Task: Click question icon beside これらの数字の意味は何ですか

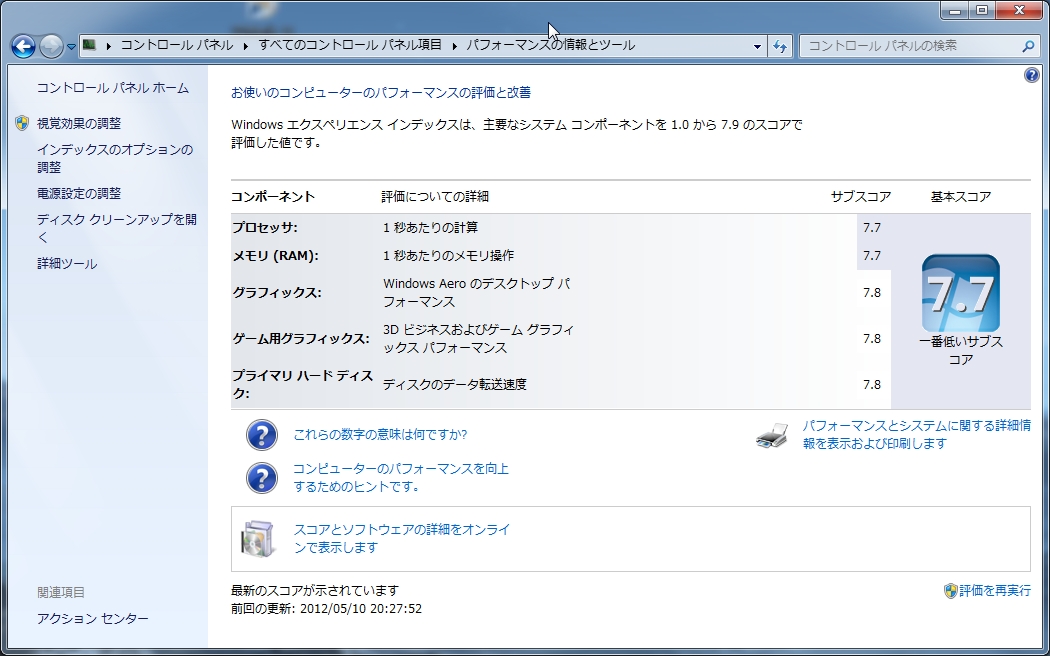Action: (x=262, y=435)
